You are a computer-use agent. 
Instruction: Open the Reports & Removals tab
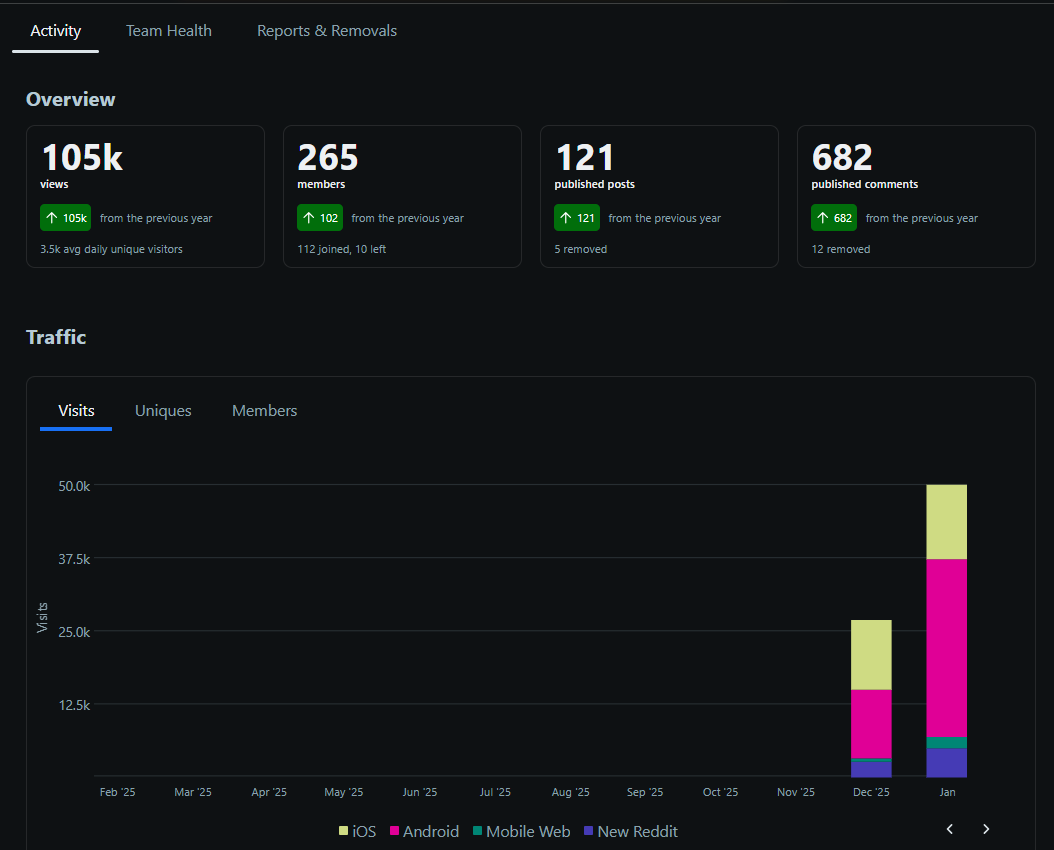coord(327,30)
